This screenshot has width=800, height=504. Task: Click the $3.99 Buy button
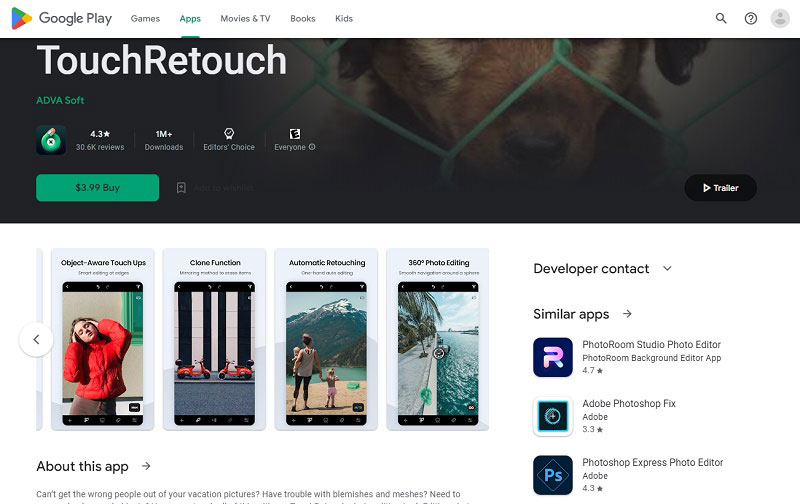click(97, 188)
